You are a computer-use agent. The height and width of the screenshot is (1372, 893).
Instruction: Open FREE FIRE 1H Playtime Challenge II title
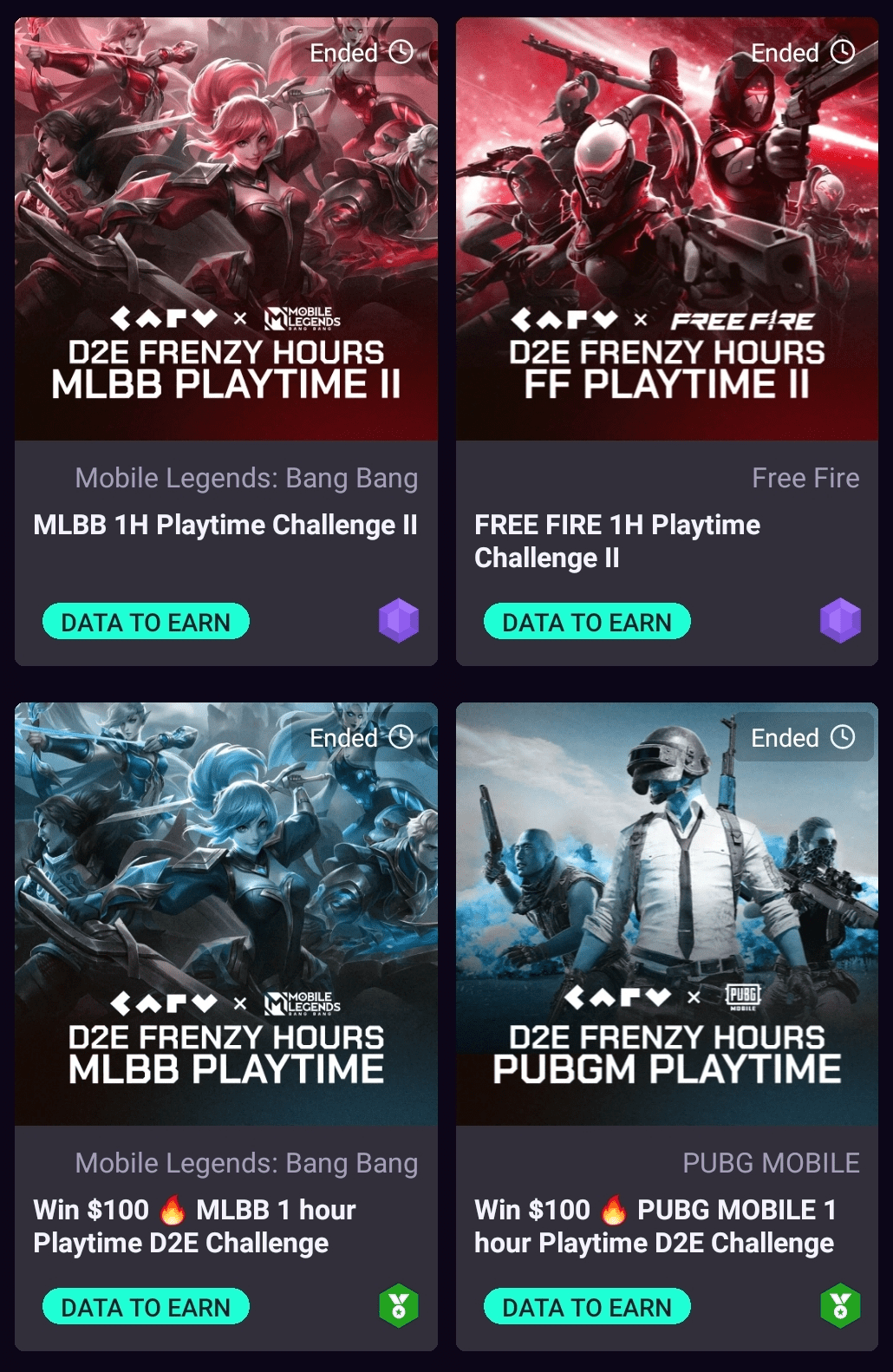pyautogui.click(x=617, y=541)
